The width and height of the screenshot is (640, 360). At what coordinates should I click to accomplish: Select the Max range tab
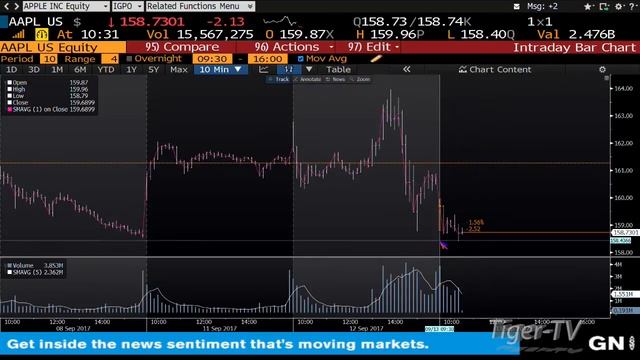(x=179, y=69)
